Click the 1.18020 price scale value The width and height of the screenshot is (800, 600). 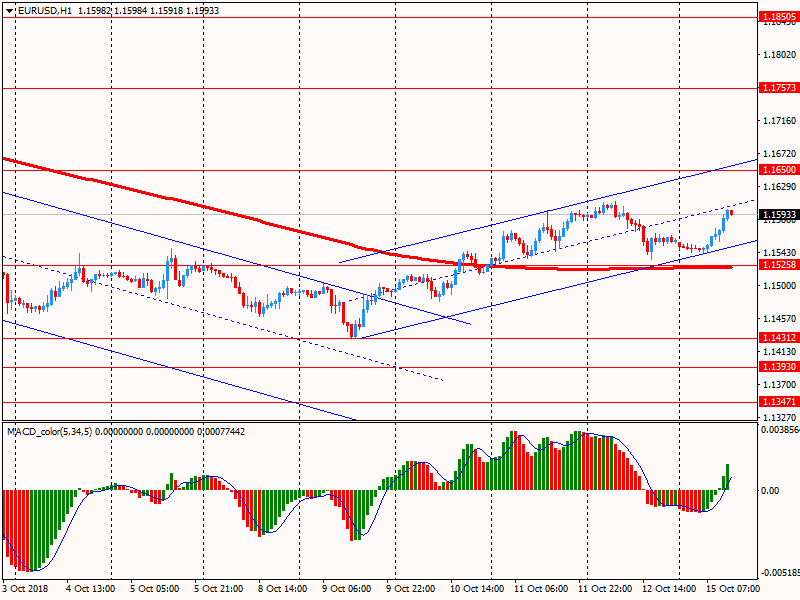tap(780, 55)
